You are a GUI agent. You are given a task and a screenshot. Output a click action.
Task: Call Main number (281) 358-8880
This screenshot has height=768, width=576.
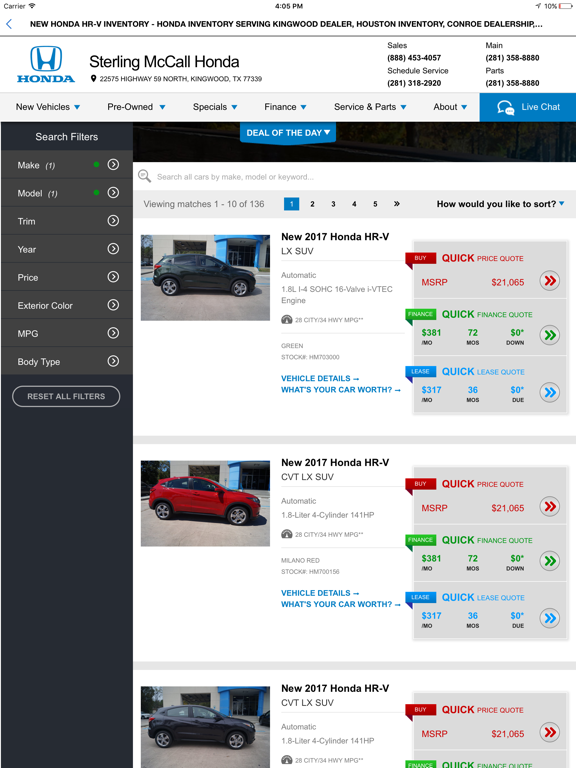tap(512, 58)
